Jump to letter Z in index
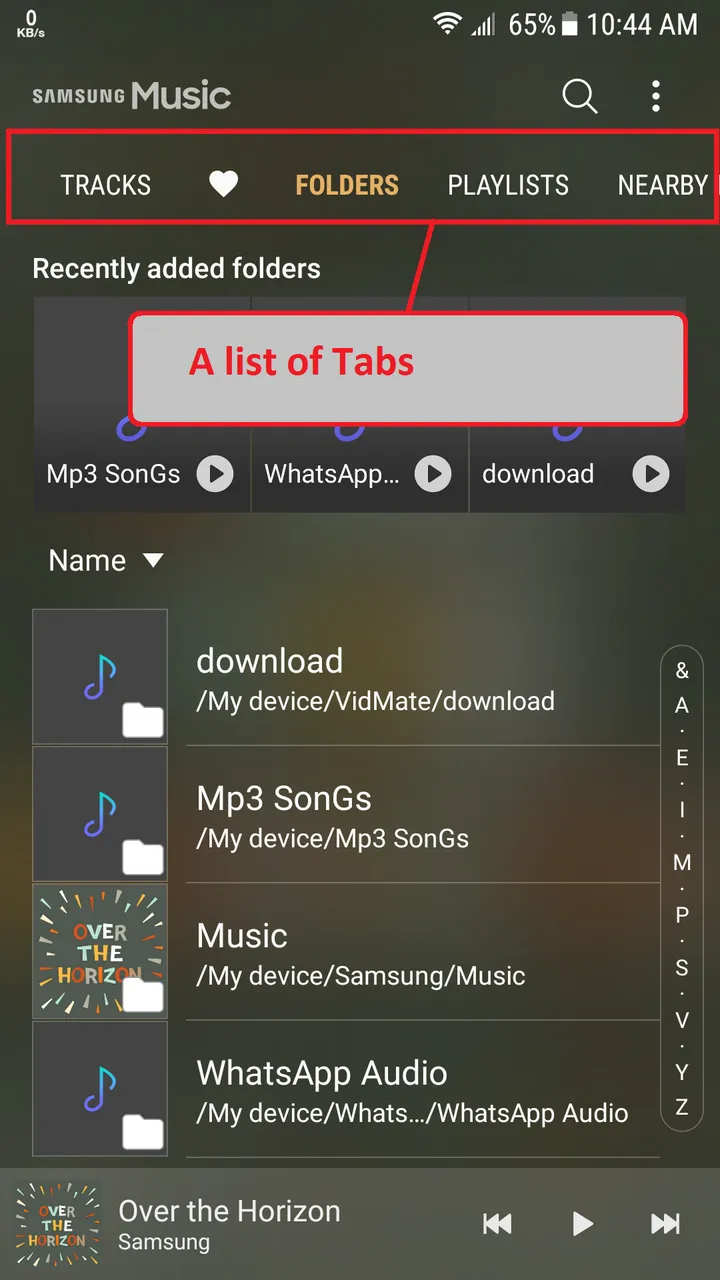Viewport: 720px width, 1280px height. 682,1107
